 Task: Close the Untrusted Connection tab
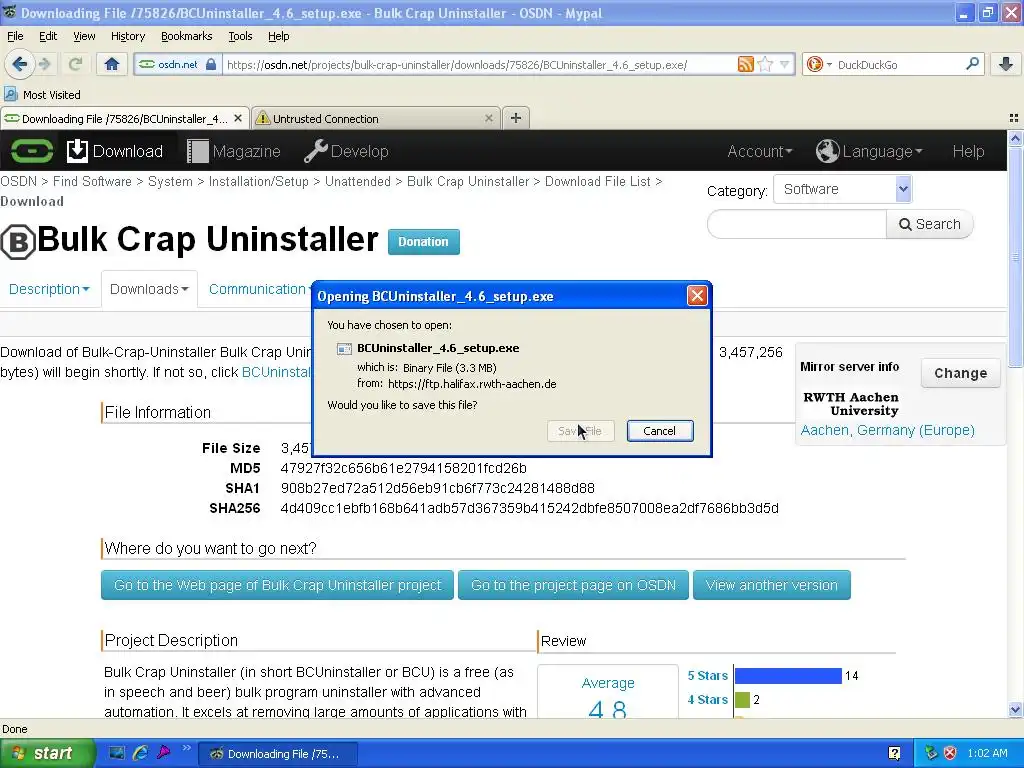click(488, 118)
